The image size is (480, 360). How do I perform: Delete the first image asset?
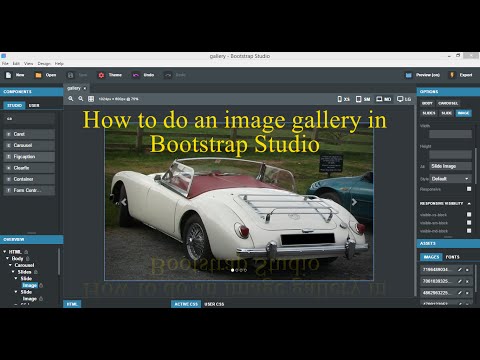(467, 270)
